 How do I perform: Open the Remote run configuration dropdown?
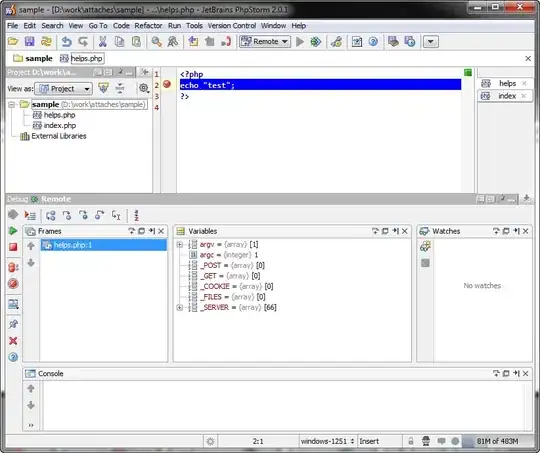coord(265,42)
